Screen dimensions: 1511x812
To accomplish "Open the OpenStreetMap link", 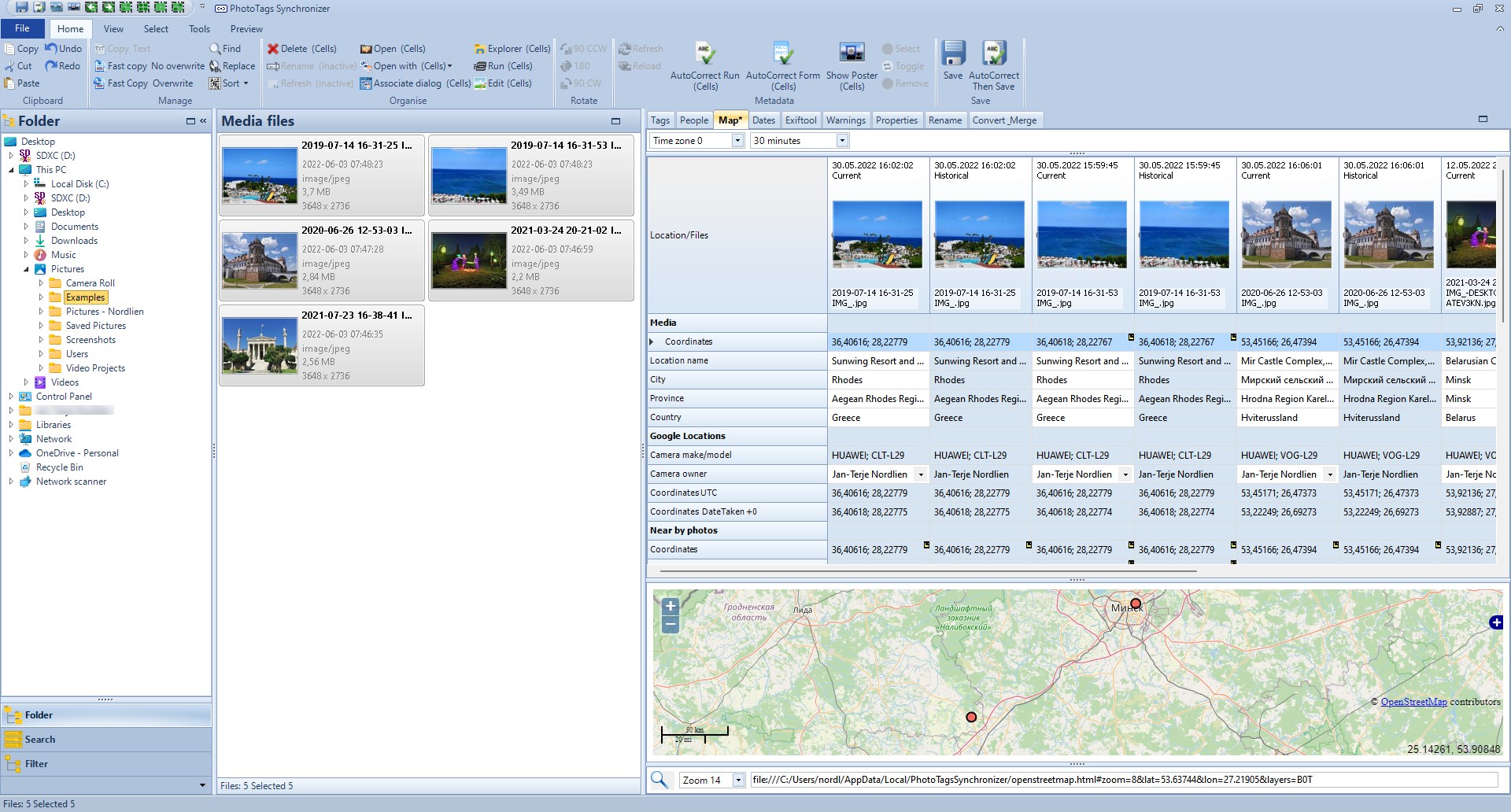I will point(1413,702).
